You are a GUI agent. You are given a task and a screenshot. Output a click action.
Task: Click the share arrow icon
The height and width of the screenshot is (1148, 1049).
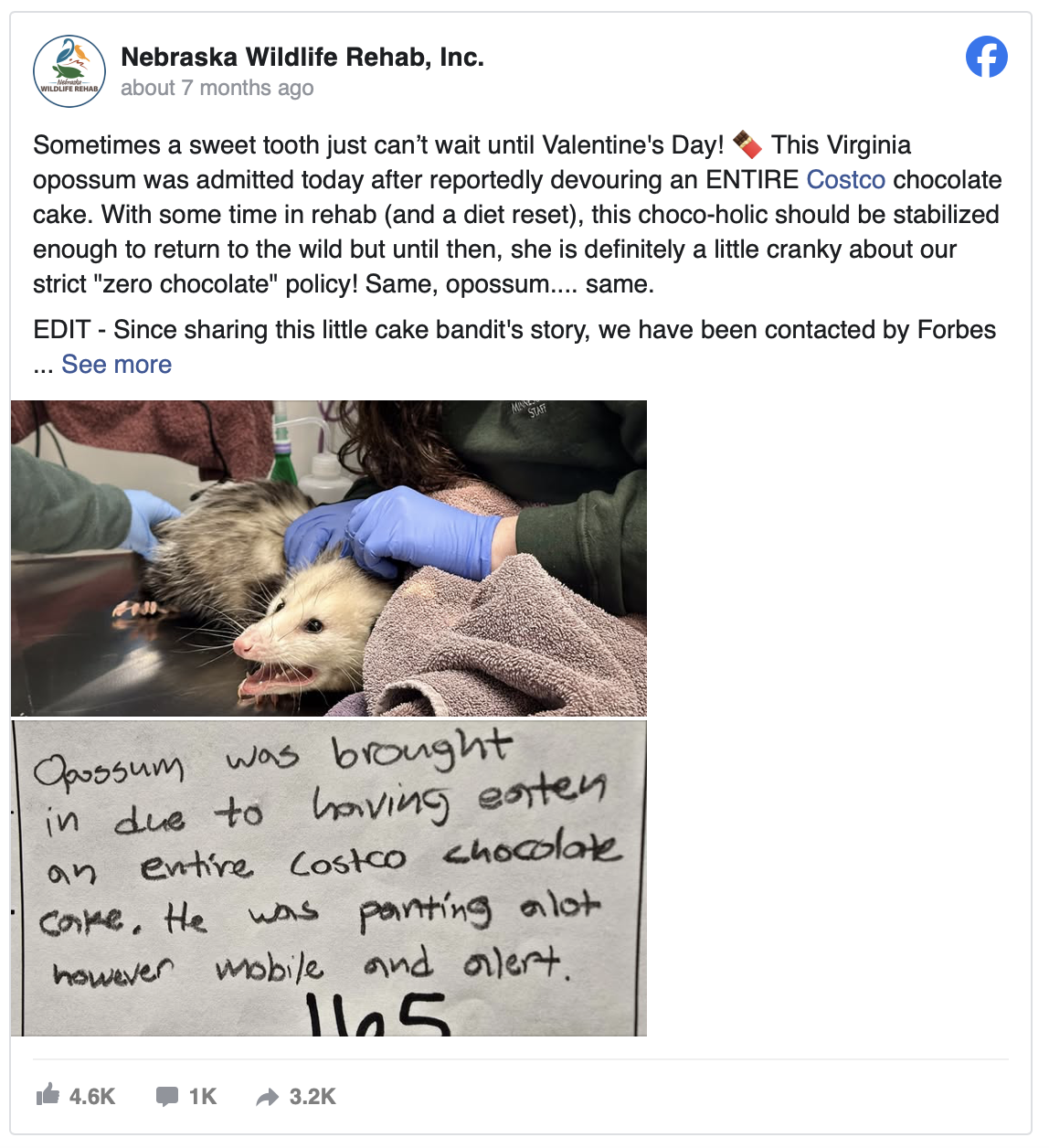pyautogui.click(x=267, y=1097)
